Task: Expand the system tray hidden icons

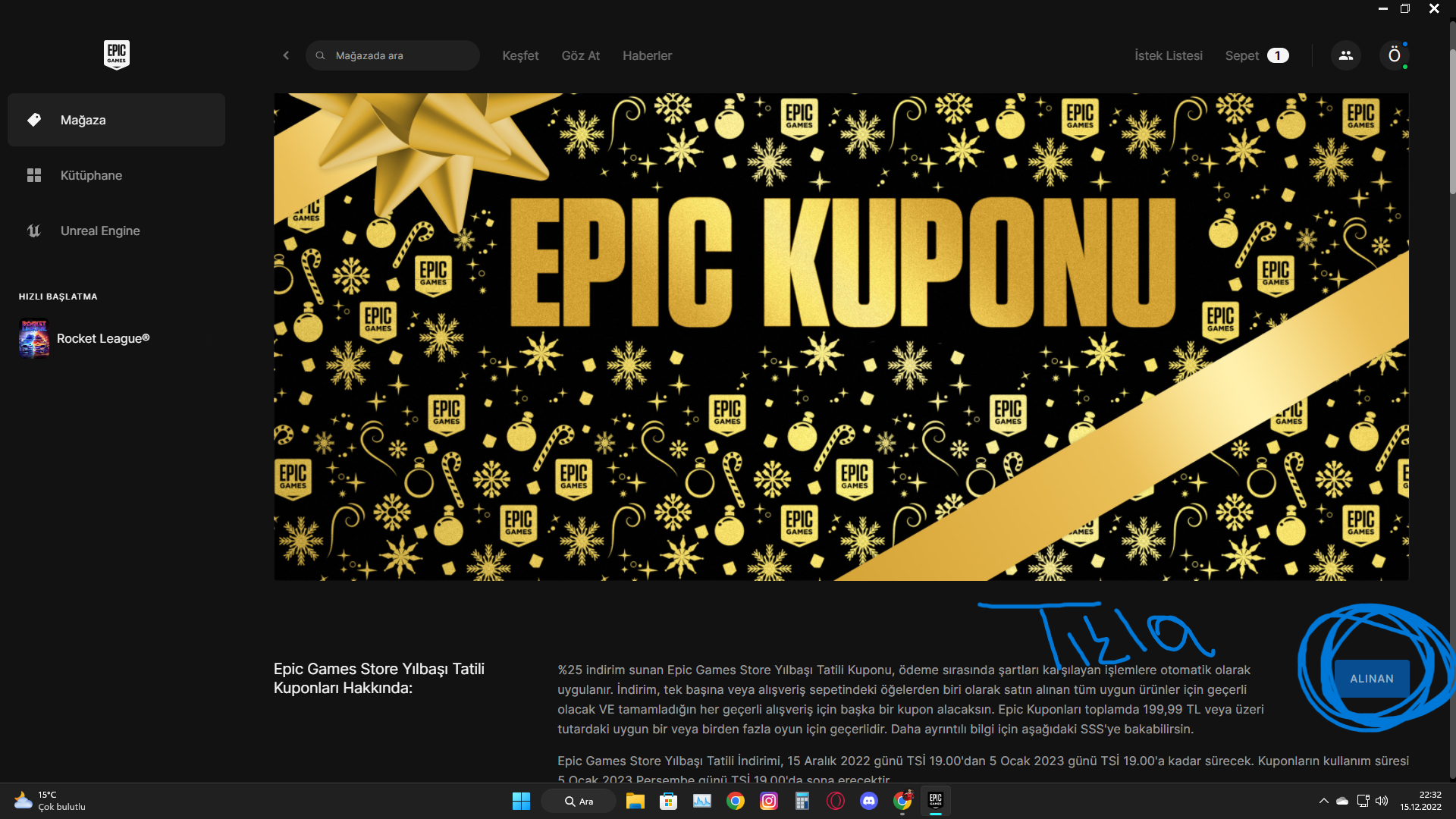Action: 1323,801
